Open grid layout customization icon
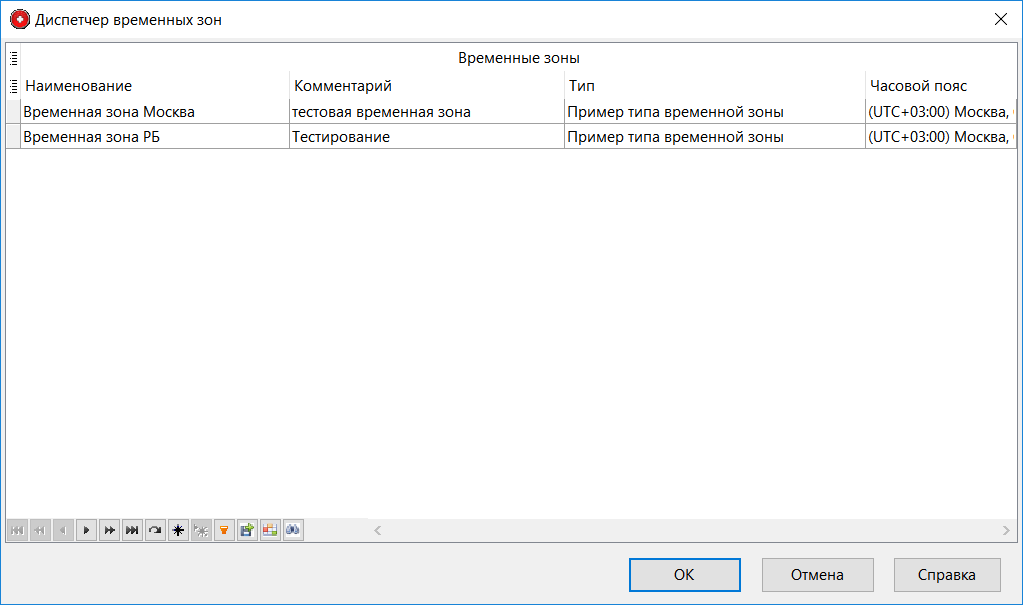 point(270,530)
